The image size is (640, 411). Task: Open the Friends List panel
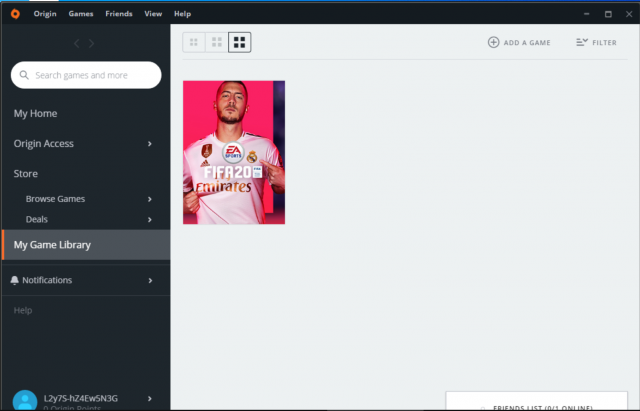pos(536,402)
